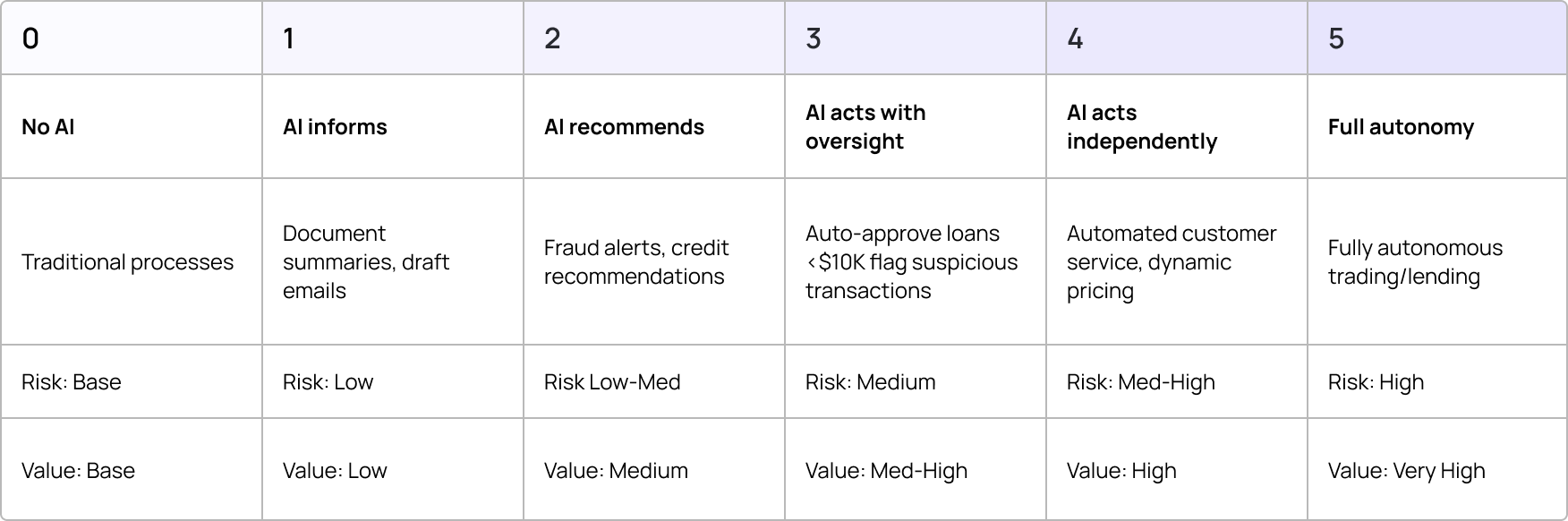Select the "Risk Low-Med" cell

pos(612,382)
